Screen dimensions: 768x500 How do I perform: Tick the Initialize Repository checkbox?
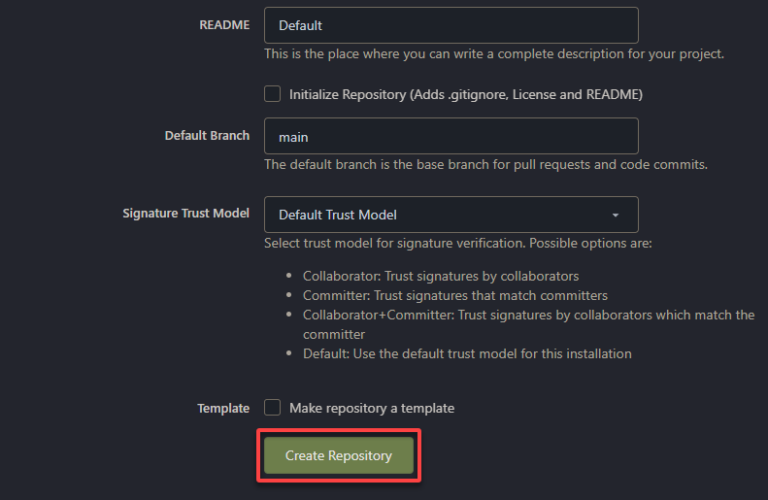coord(272,94)
